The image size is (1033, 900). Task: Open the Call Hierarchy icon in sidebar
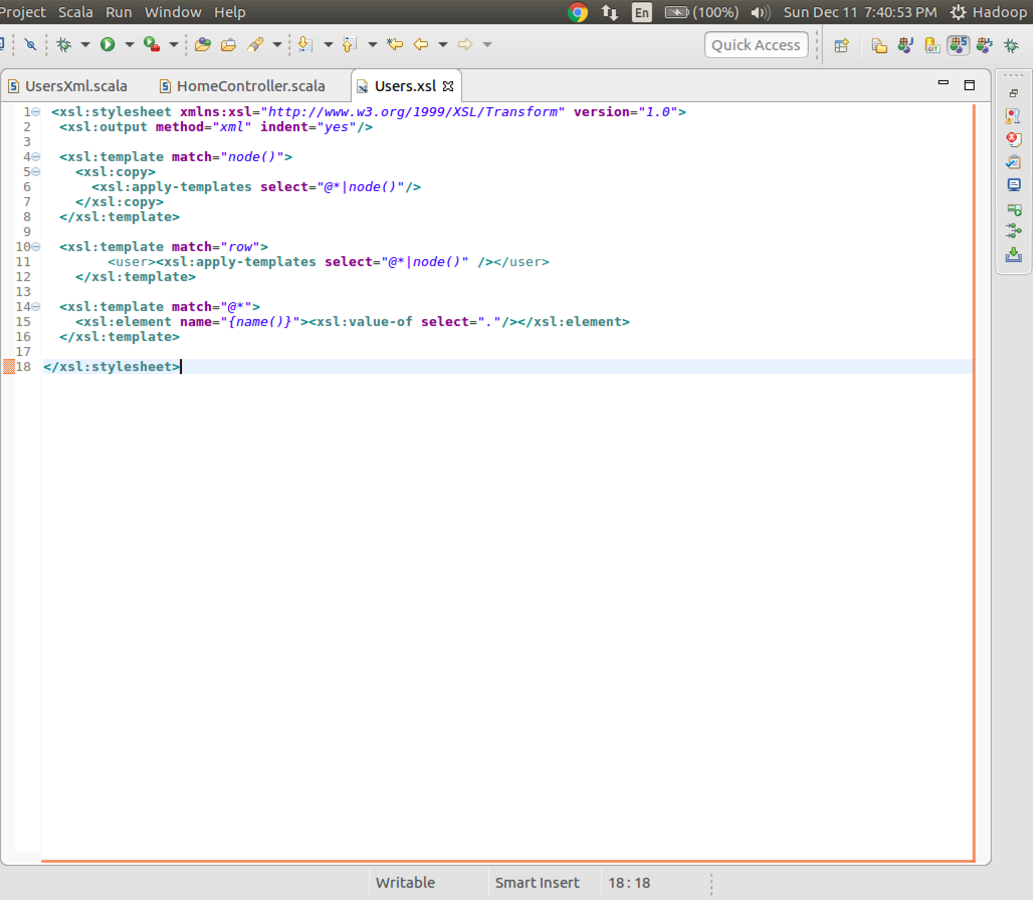coord(1014,231)
